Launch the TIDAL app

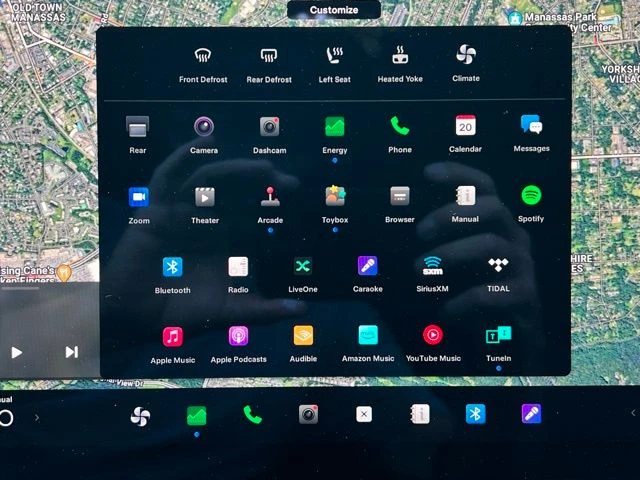tap(498, 273)
